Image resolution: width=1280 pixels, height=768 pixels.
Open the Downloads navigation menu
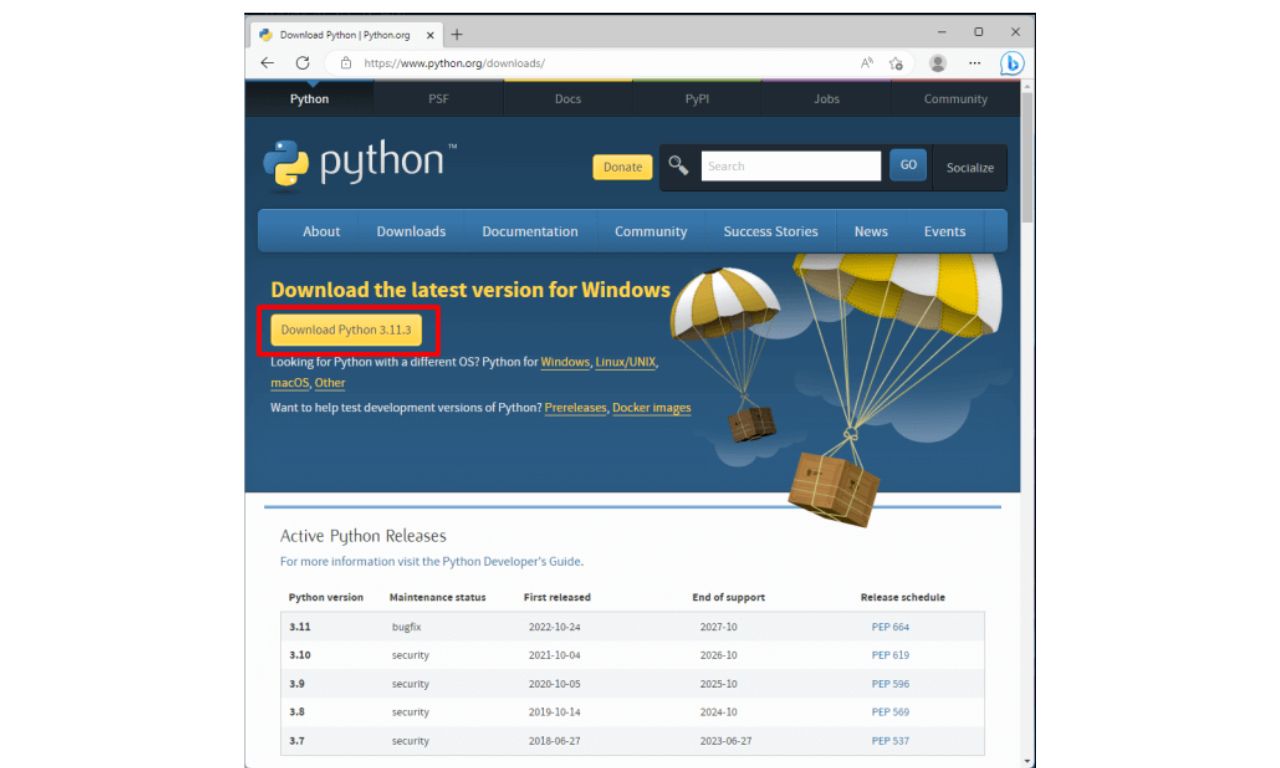411,231
